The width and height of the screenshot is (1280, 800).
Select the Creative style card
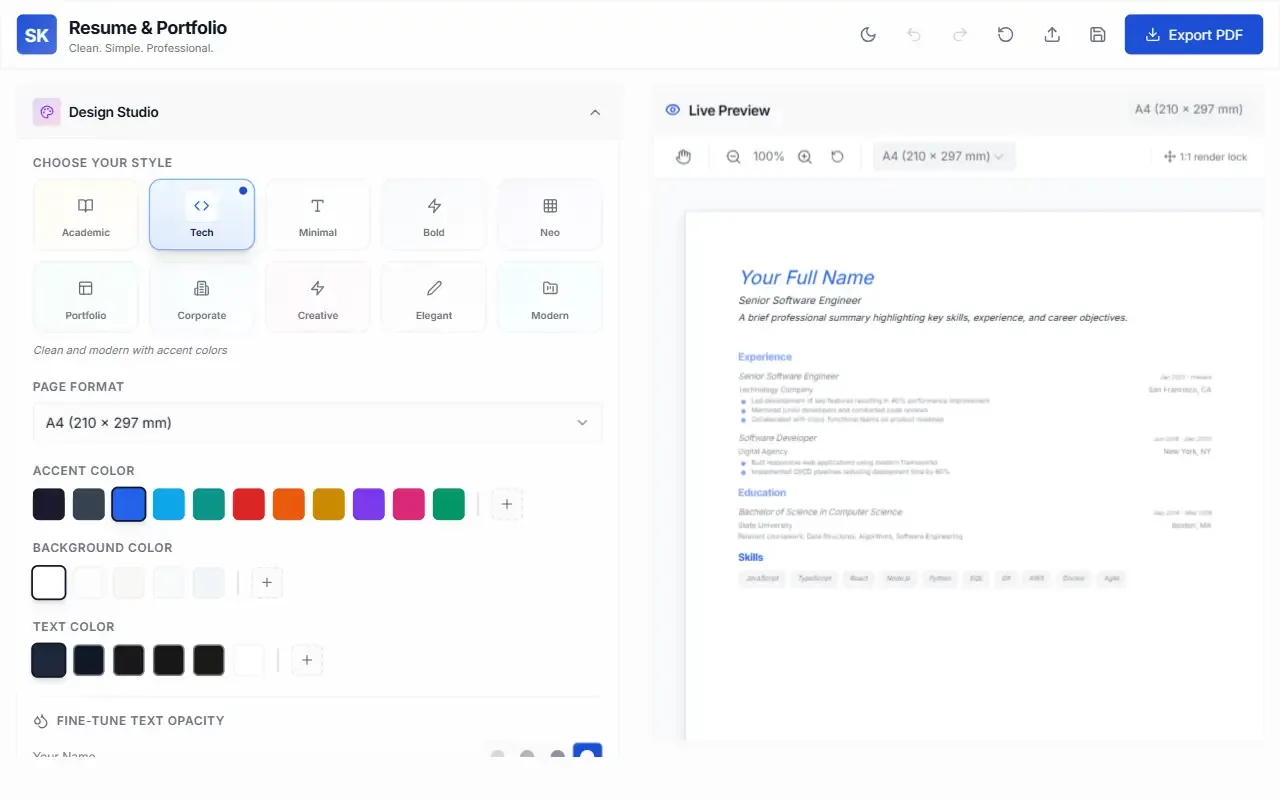click(x=318, y=297)
